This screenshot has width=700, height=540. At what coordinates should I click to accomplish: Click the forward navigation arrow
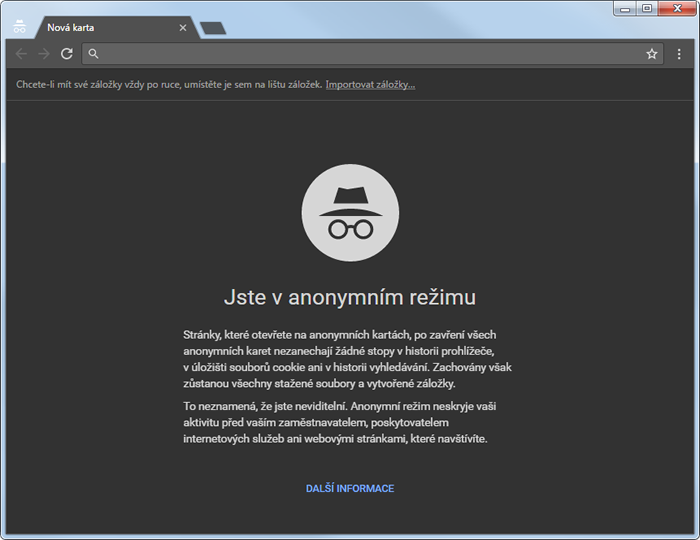(x=44, y=54)
